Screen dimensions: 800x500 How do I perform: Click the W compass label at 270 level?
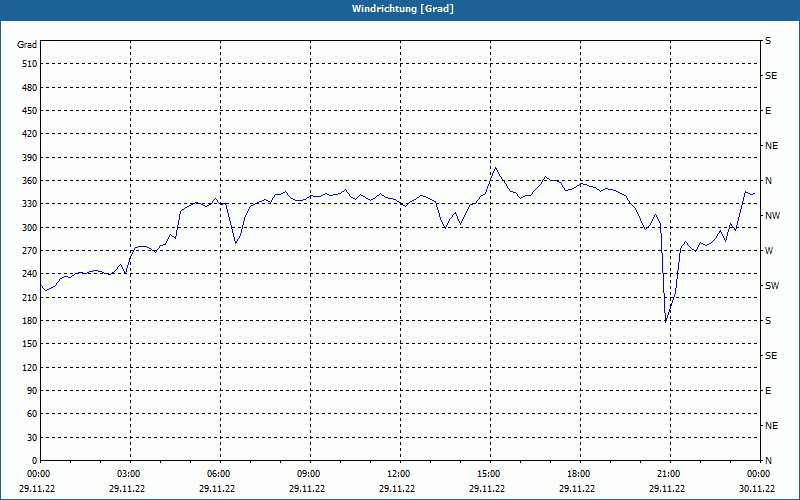coord(769,251)
